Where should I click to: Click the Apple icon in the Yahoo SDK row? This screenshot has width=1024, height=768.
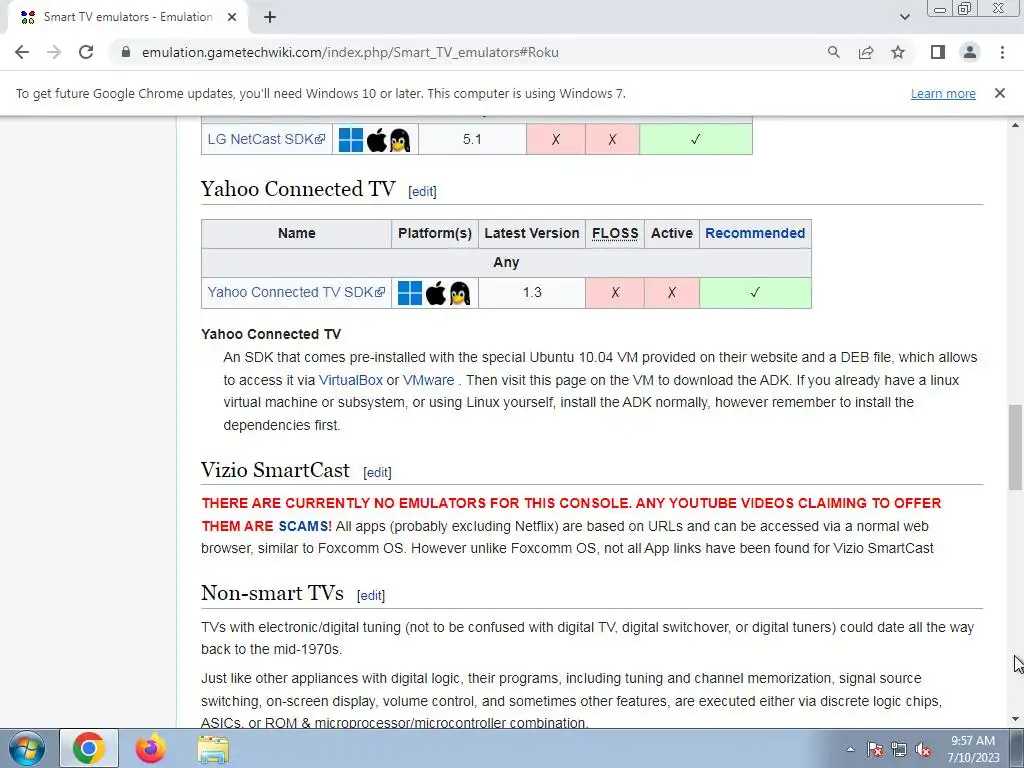coord(436,293)
